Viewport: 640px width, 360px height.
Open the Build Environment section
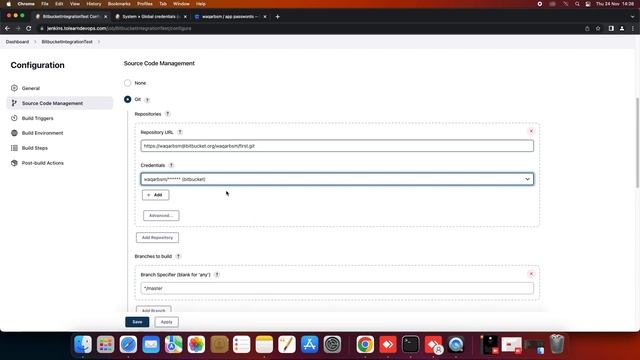pyautogui.click(x=42, y=133)
